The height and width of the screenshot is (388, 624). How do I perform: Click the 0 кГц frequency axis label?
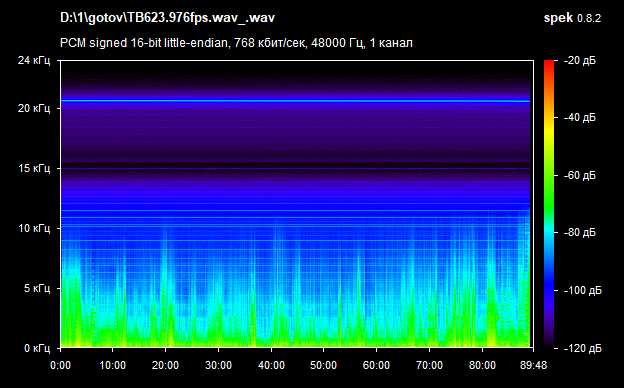pyautogui.click(x=37, y=348)
